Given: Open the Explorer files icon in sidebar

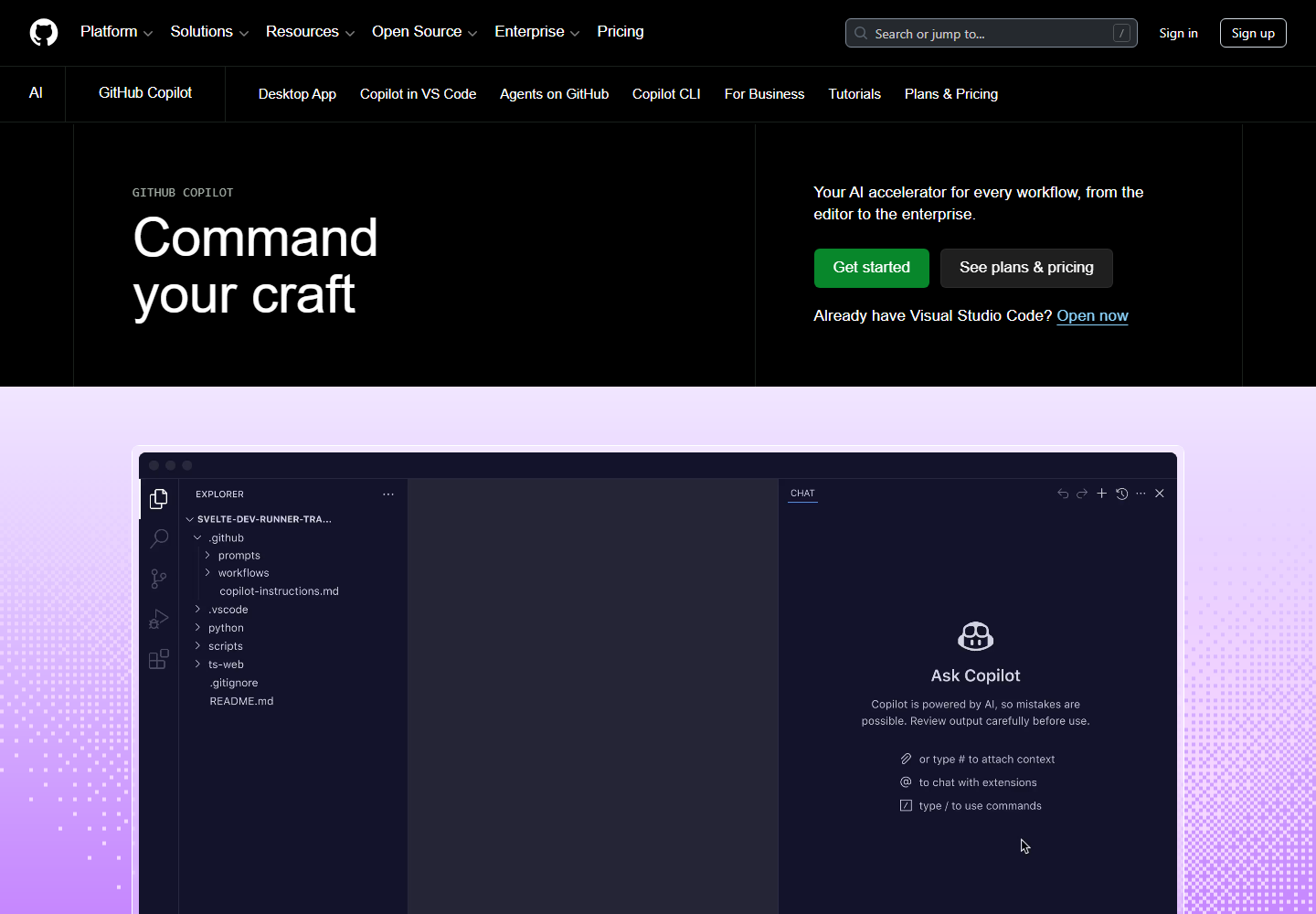Looking at the screenshot, I should (159, 498).
